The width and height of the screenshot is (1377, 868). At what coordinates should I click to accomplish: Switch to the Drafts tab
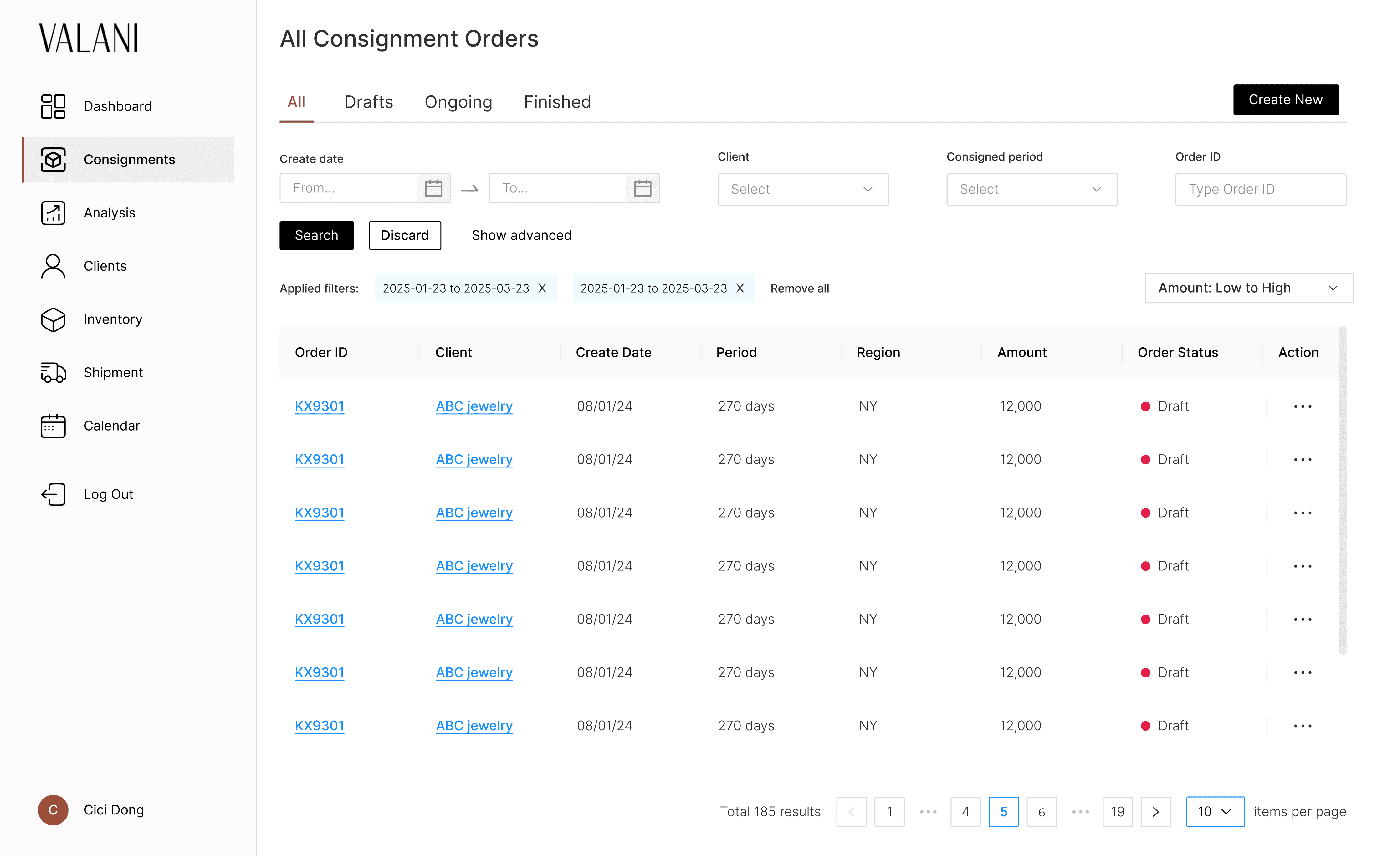click(368, 102)
